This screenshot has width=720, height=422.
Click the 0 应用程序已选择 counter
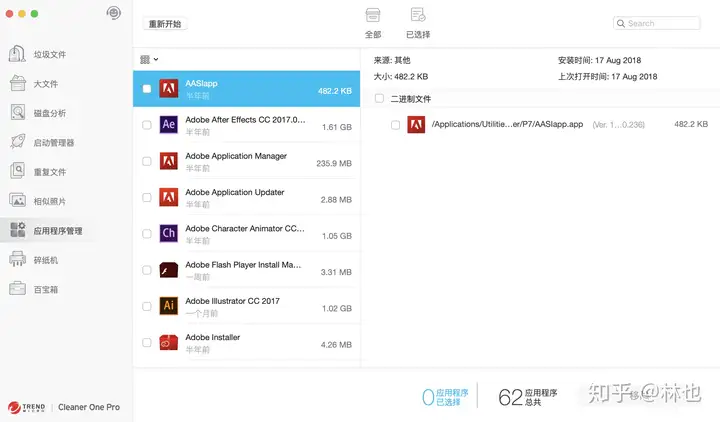445,397
